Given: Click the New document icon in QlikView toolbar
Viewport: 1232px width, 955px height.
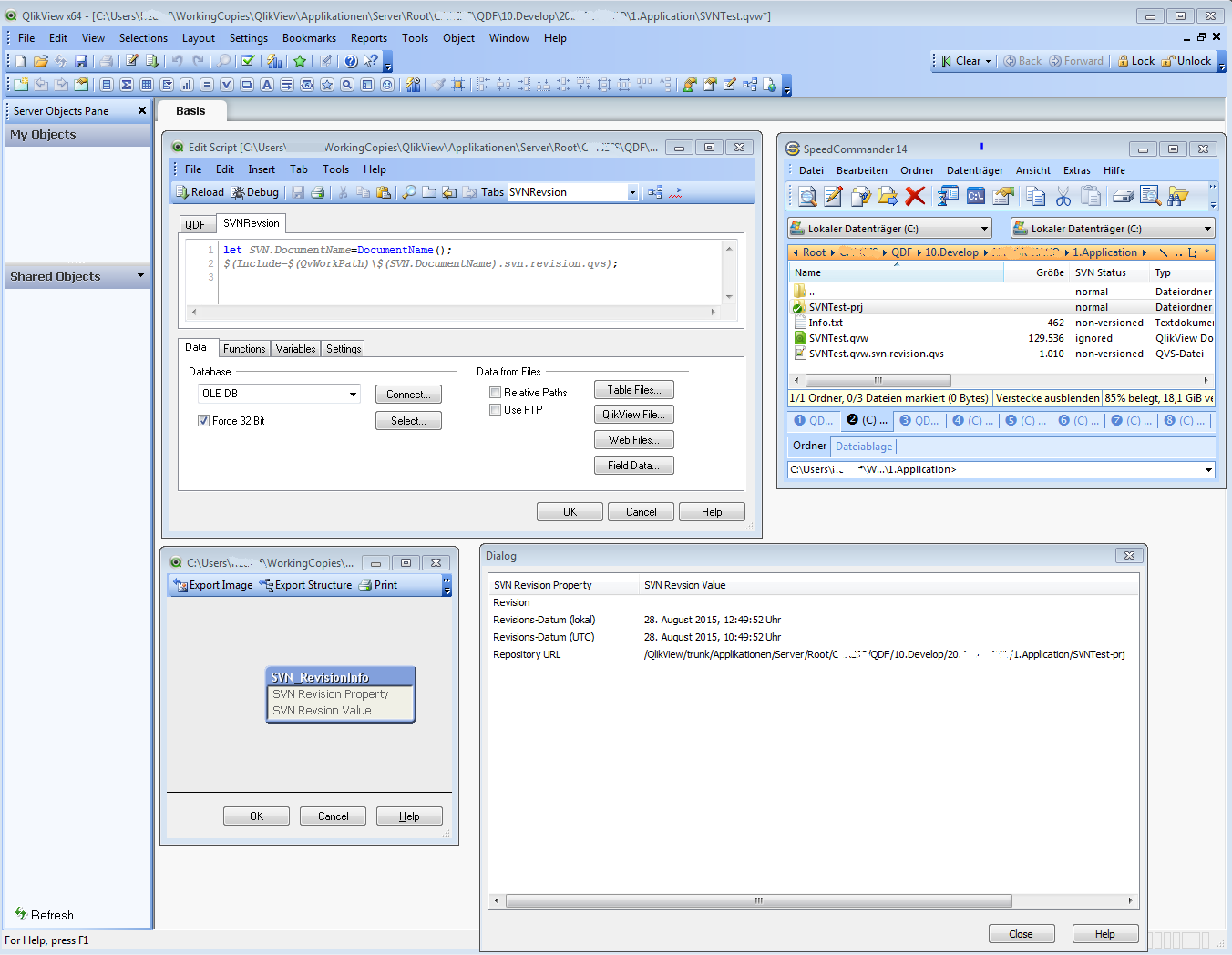Looking at the screenshot, I should point(20,61).
